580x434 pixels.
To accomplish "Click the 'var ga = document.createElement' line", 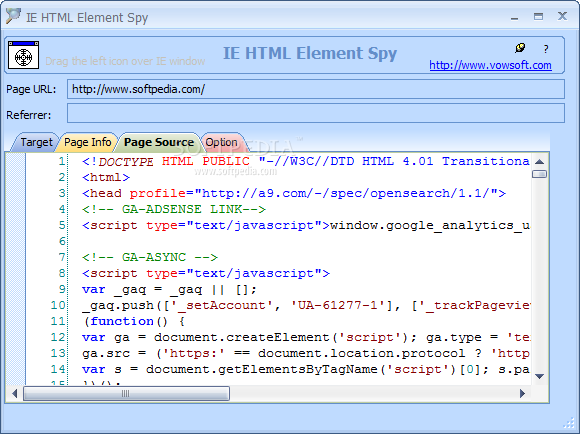I will click(306, 337).
